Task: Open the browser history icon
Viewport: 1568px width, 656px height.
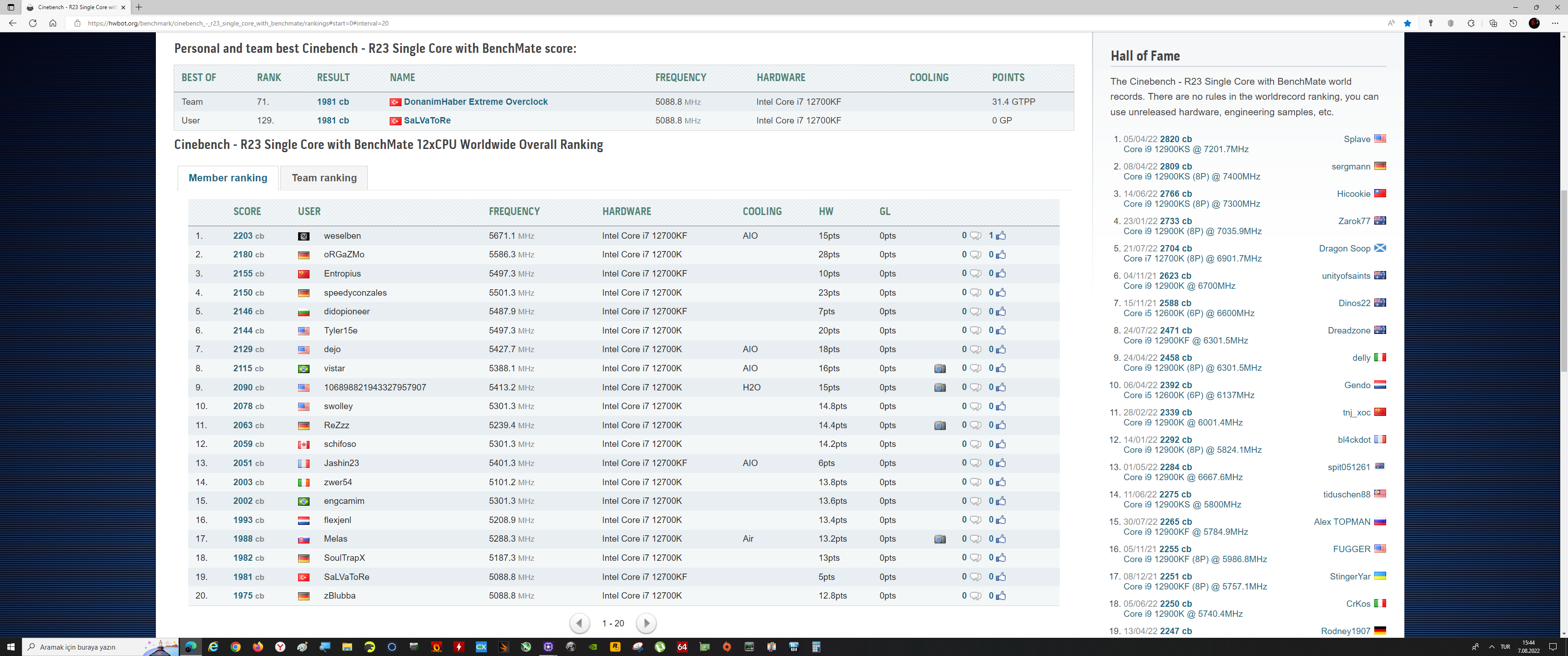Action: (x=1513, y=23)
